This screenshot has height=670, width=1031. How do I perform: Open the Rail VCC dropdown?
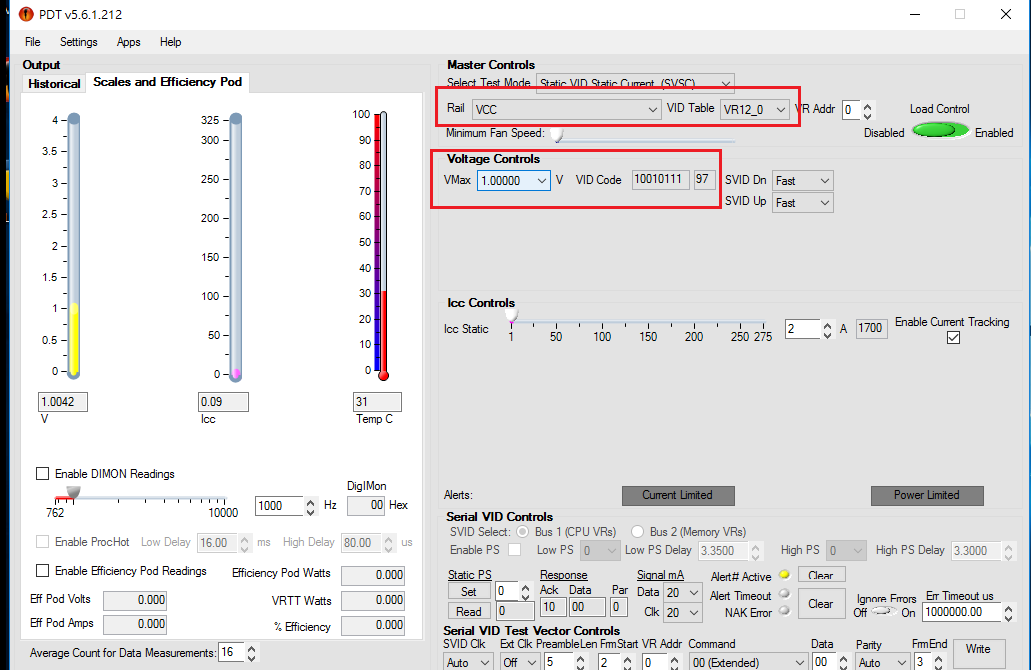(566, 109)
